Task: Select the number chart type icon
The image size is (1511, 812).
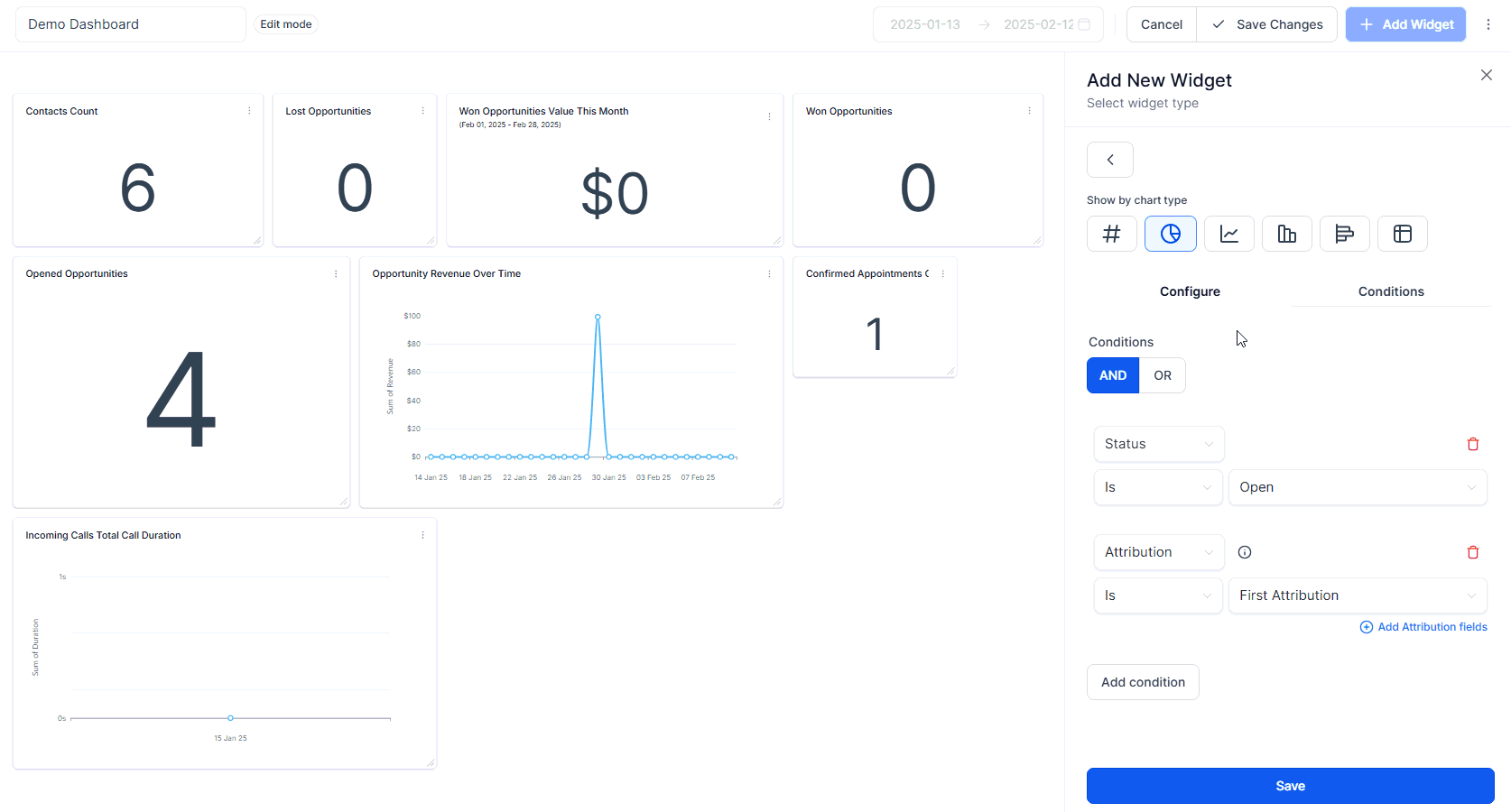Action: point(1112,234)
